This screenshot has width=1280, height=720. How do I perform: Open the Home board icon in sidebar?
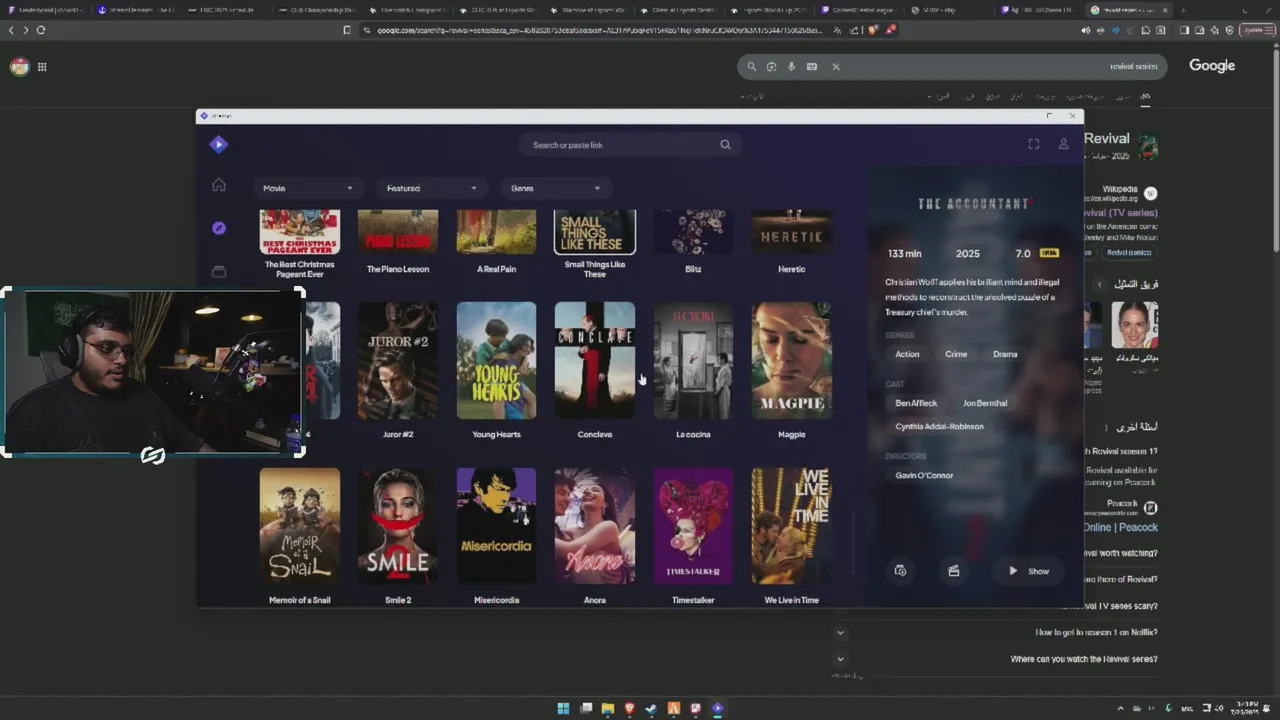(x=219, y=185)
